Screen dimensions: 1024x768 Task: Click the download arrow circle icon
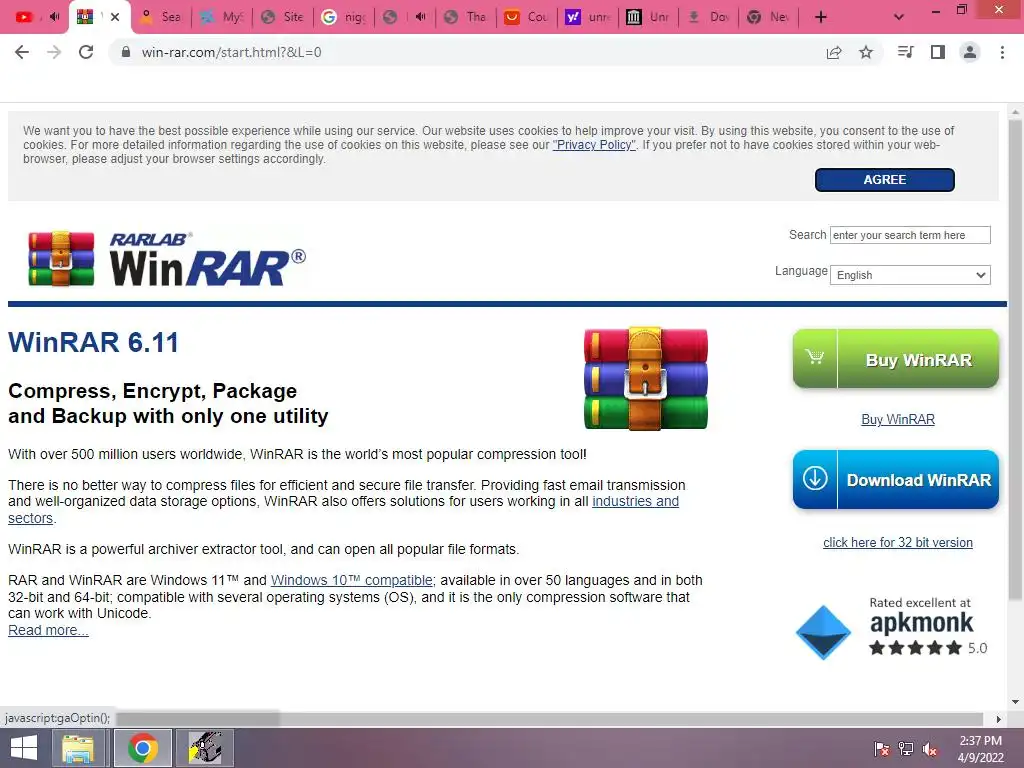point(815,478)
